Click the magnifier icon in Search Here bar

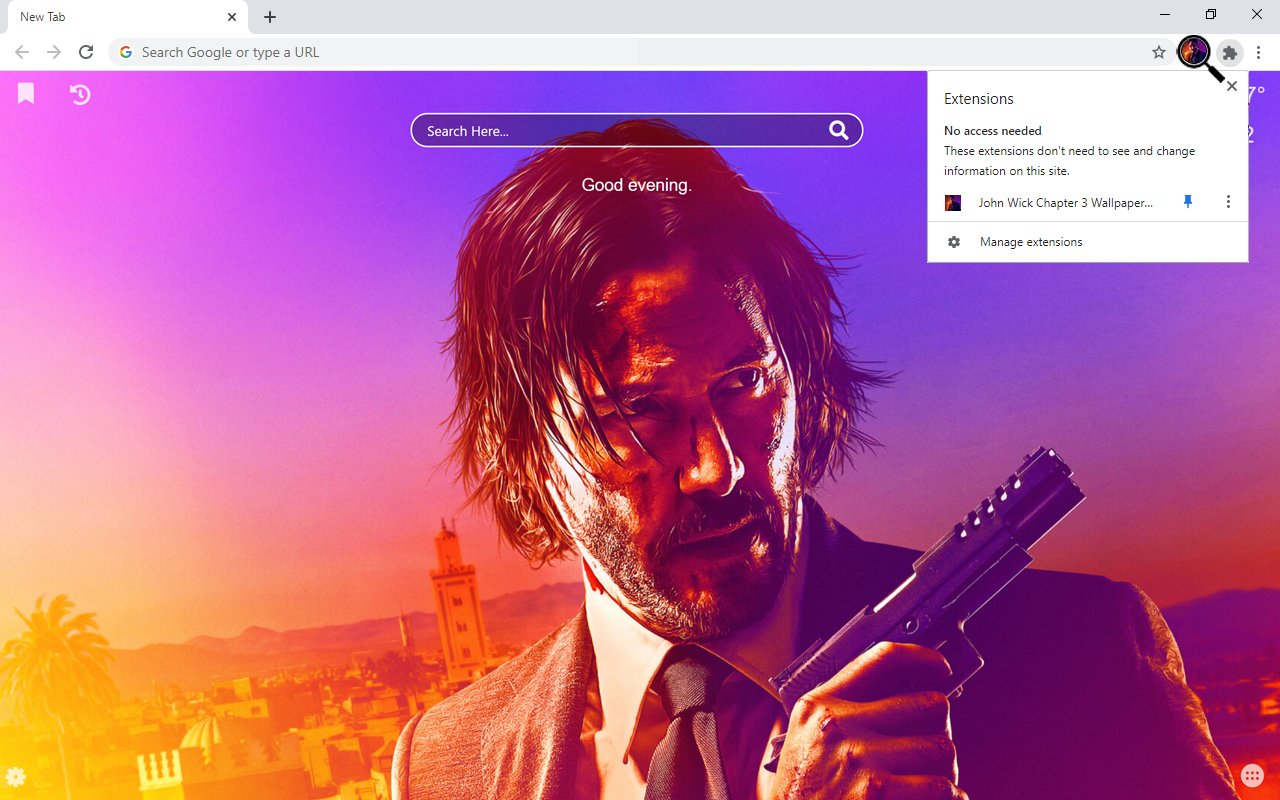(x=838, y=130)
